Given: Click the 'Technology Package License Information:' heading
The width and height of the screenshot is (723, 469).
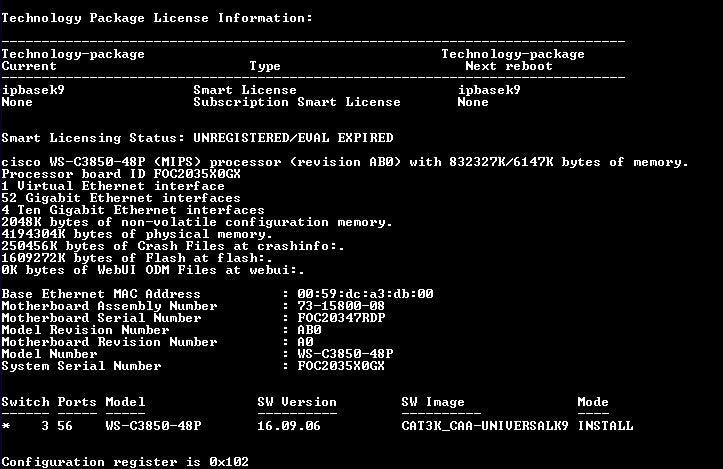Looking at the screenshot, I should (x=157, y=18).
